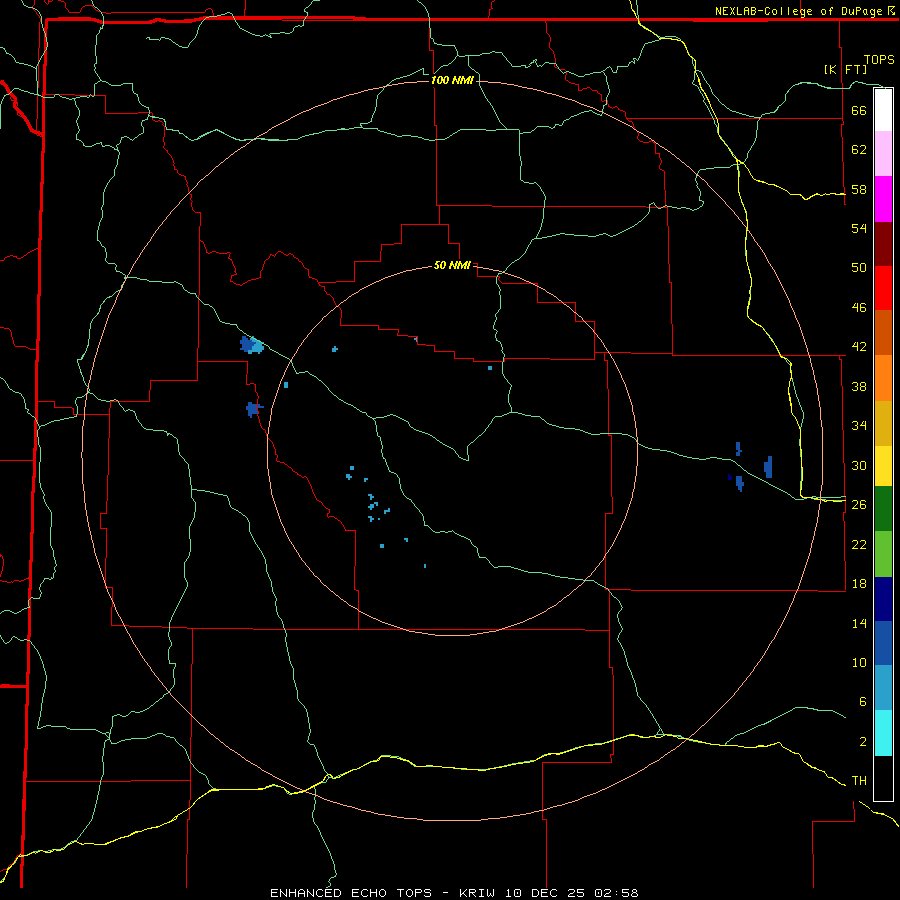Pick the navy blue legend swatch

coord(883,599)
